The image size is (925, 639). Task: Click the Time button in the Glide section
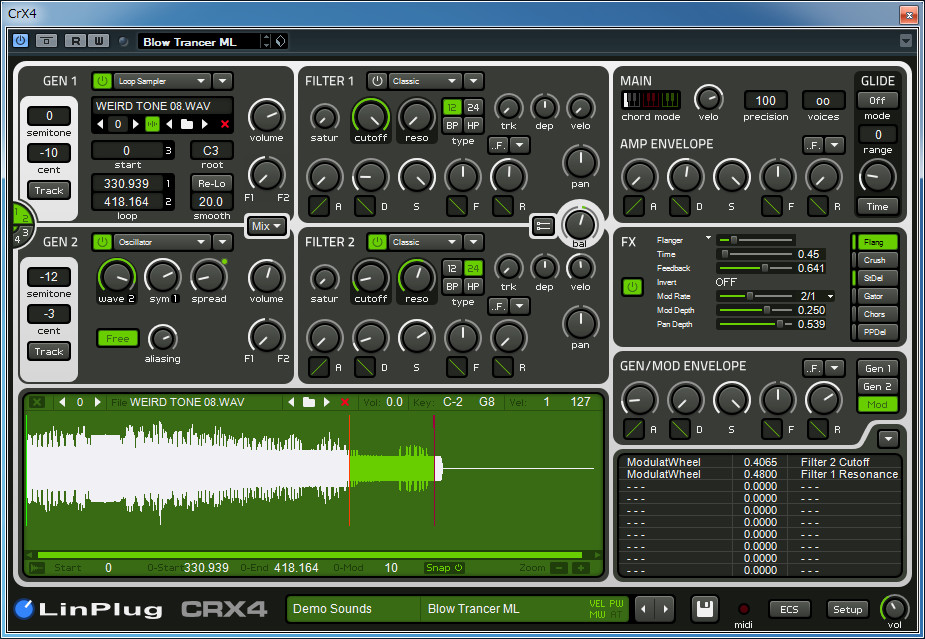[x=877, y=207]
